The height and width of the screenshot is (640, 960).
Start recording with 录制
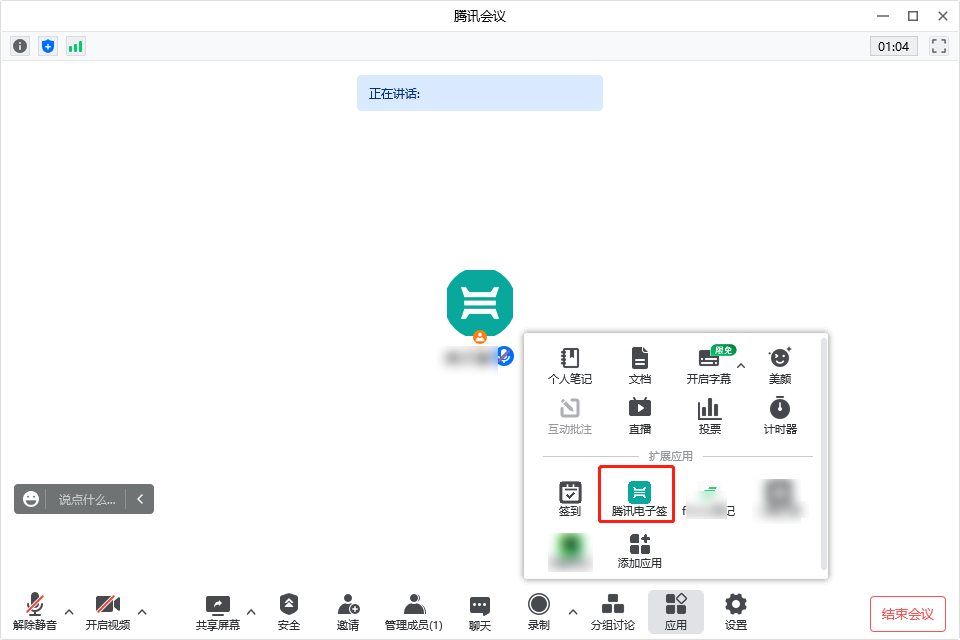[539, 611]
